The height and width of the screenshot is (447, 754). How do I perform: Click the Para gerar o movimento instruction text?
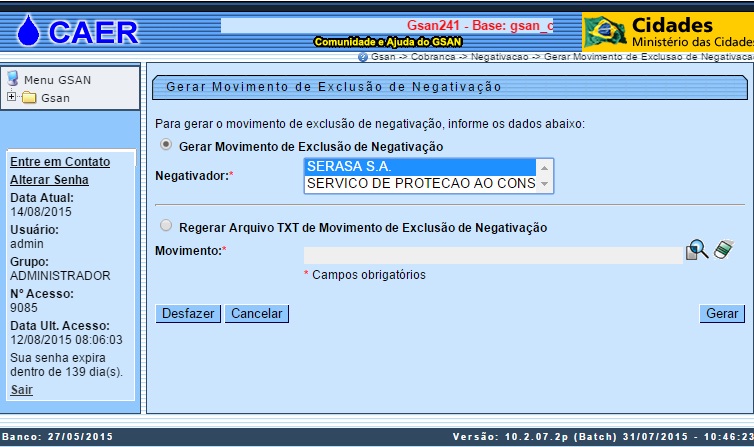click(370, 124)
